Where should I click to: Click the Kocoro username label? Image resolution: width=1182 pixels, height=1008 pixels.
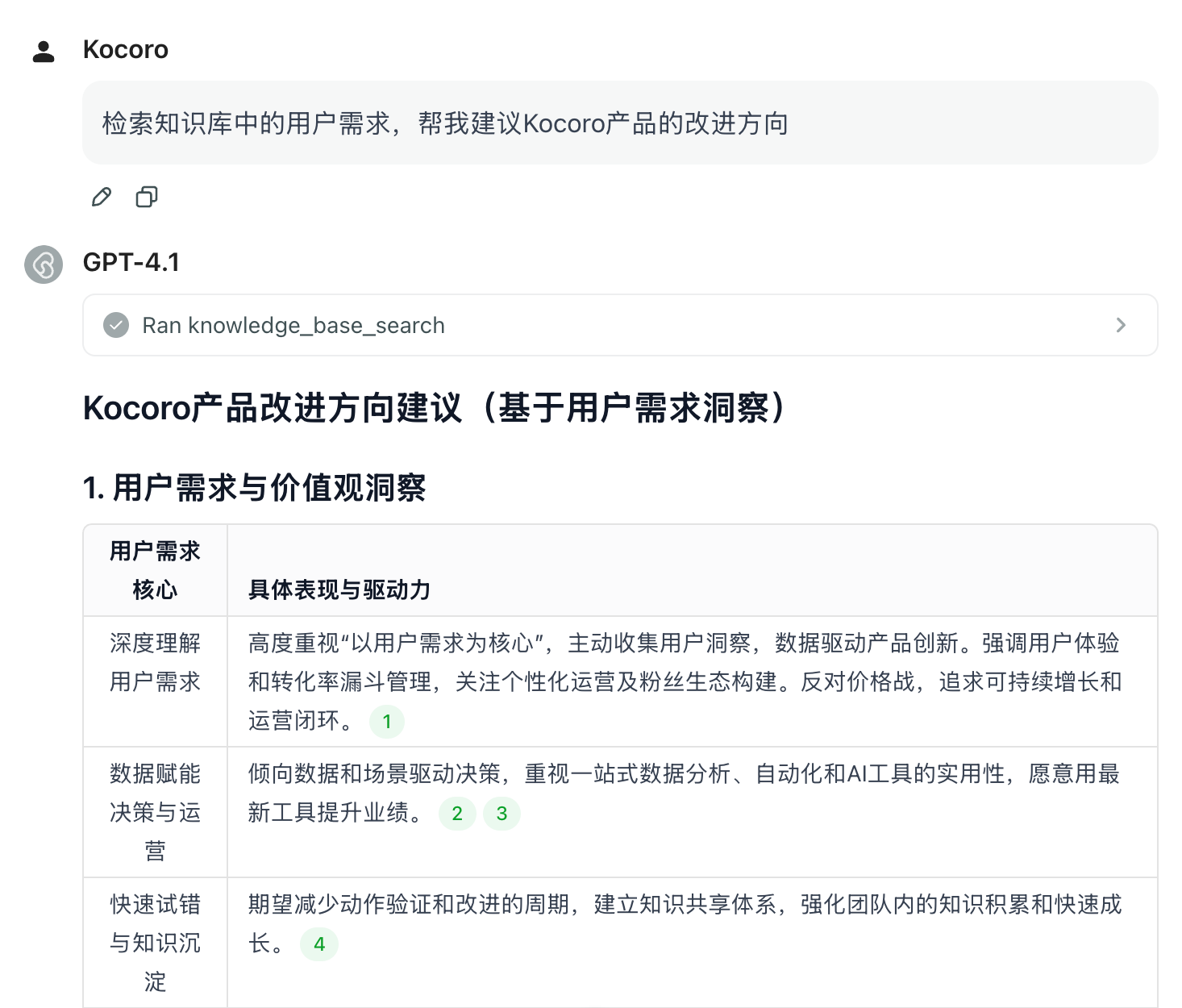(x=126, y=50)
